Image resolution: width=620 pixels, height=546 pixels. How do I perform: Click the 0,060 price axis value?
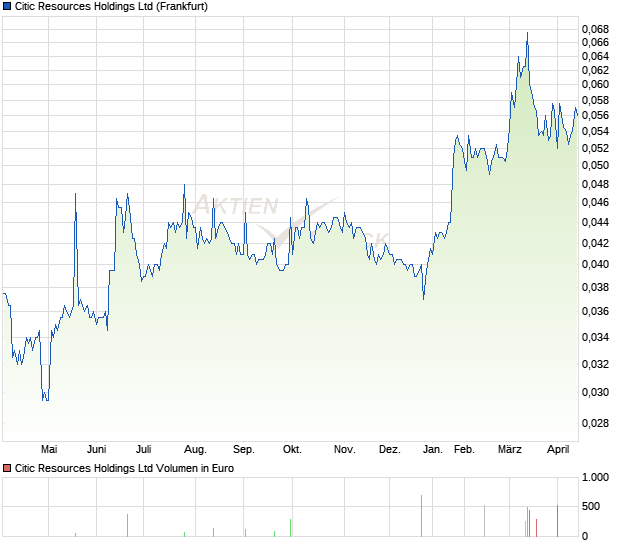pyautogui.click(x=595, y=84)
